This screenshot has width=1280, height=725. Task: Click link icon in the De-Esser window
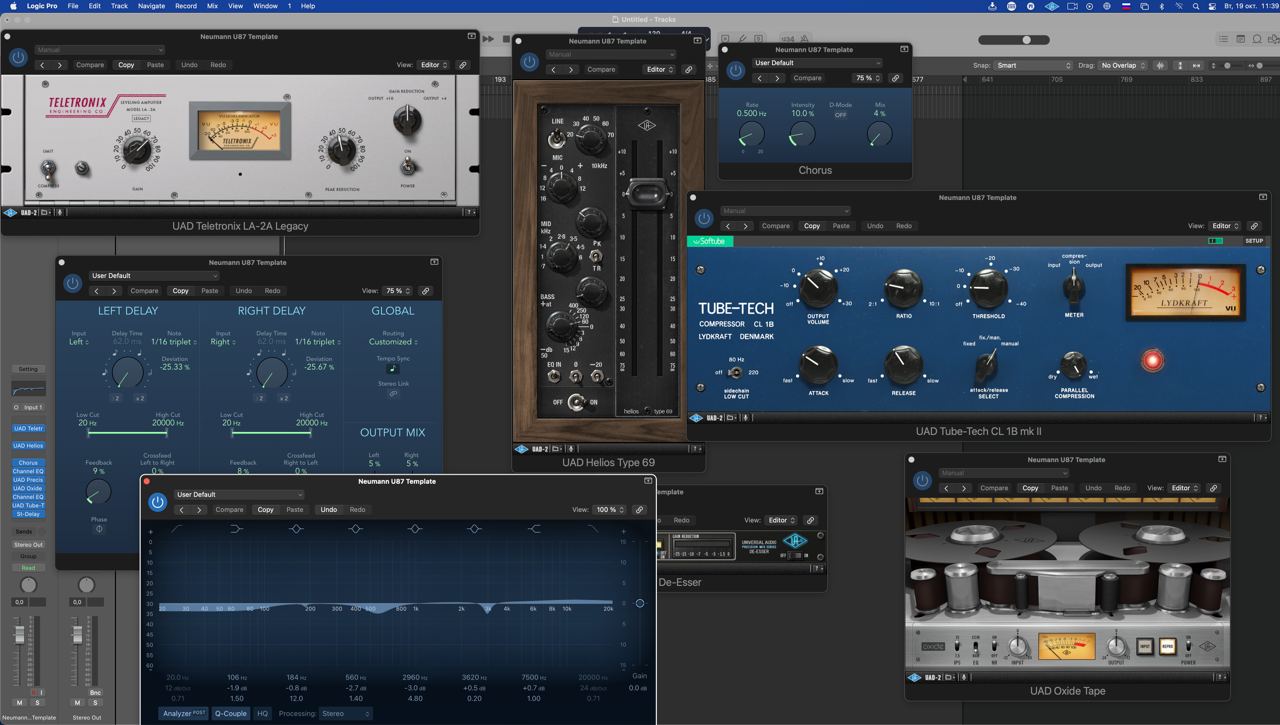click(x=810, y=520)
